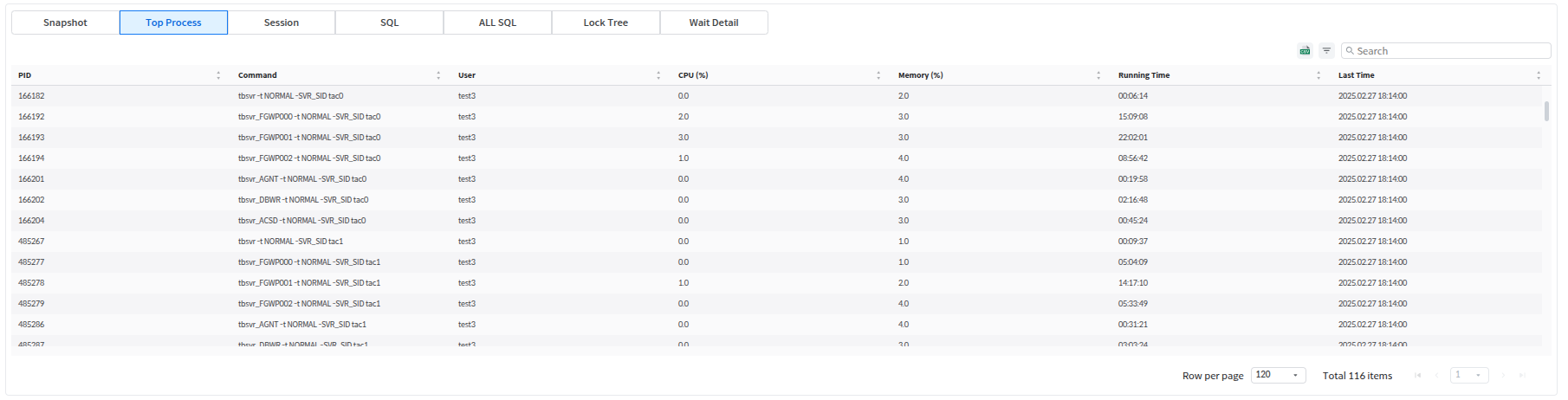Viewport: 1568px width, 400px height.
Task: Sort by CPU (%) column arrows
Action: 878,75
